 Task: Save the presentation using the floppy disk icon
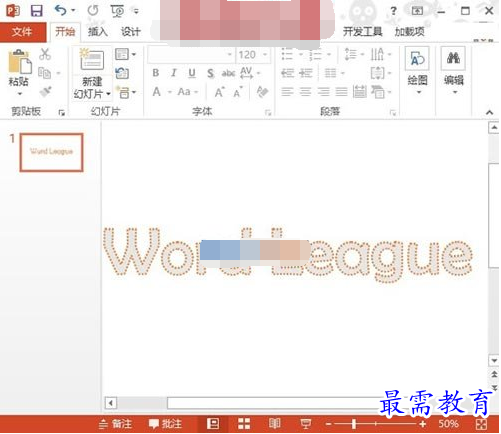tap(36, 11)
